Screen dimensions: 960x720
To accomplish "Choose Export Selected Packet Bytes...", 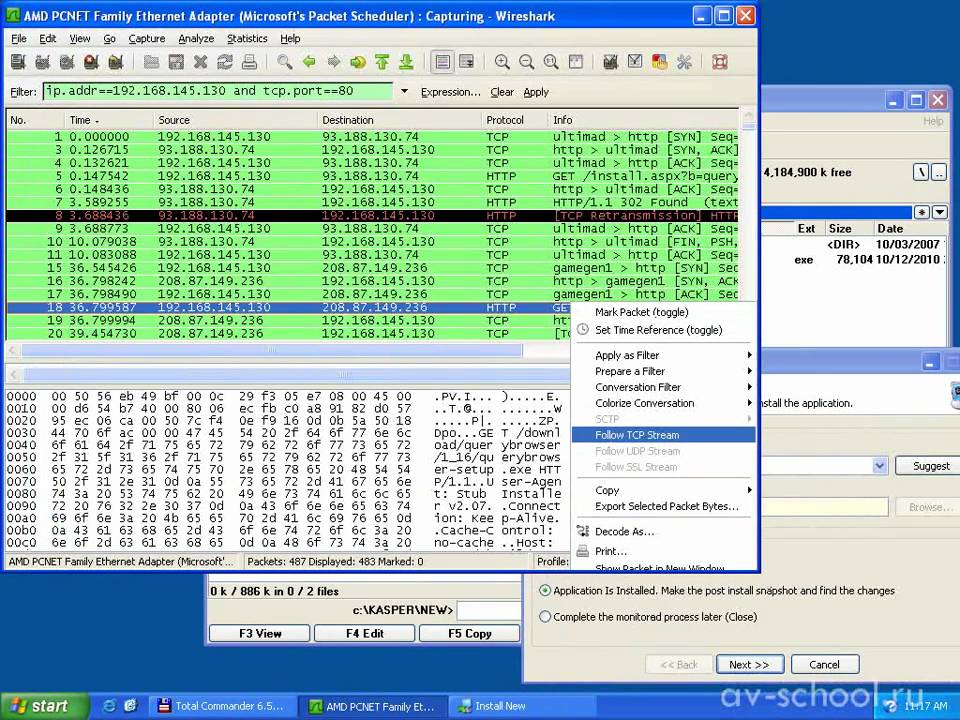I will (x=663, y=506).
